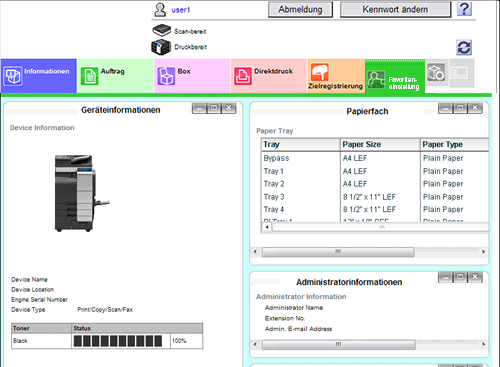Click the Device Location label
The height and width of the screenshot is (367, 500).
(32, 290)
